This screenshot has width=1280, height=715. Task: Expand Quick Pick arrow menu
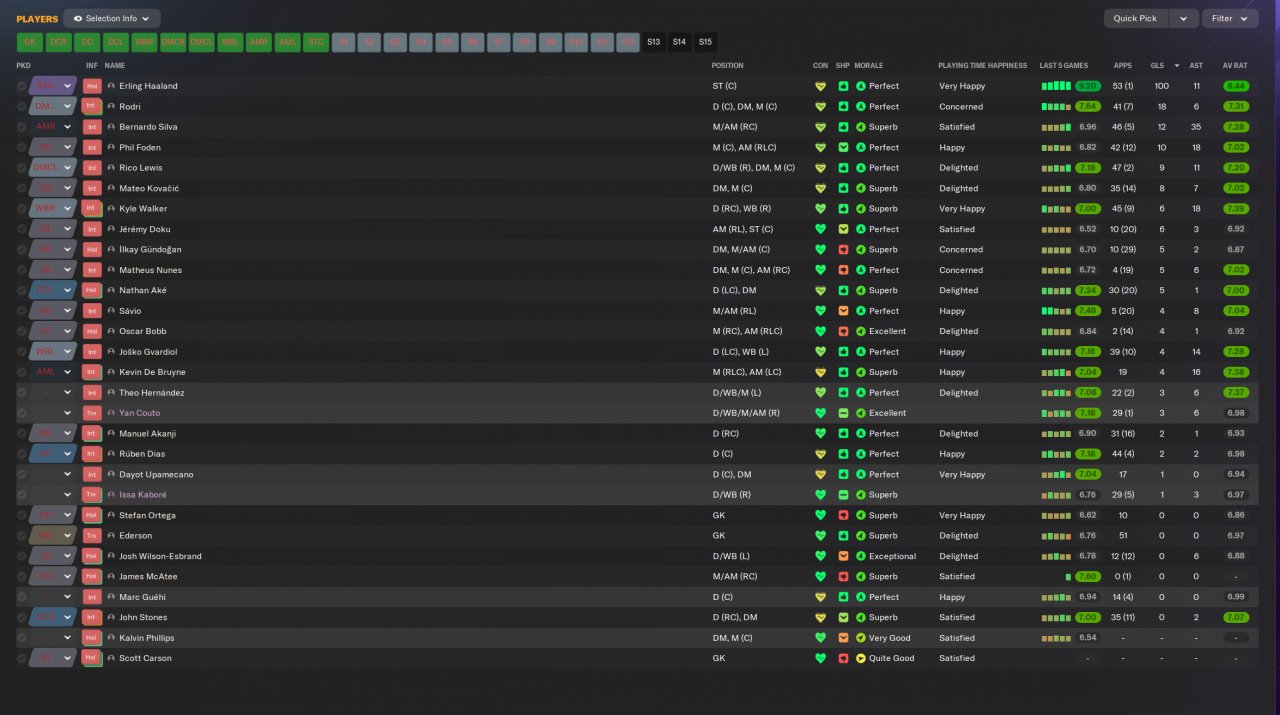[1183, 18]
